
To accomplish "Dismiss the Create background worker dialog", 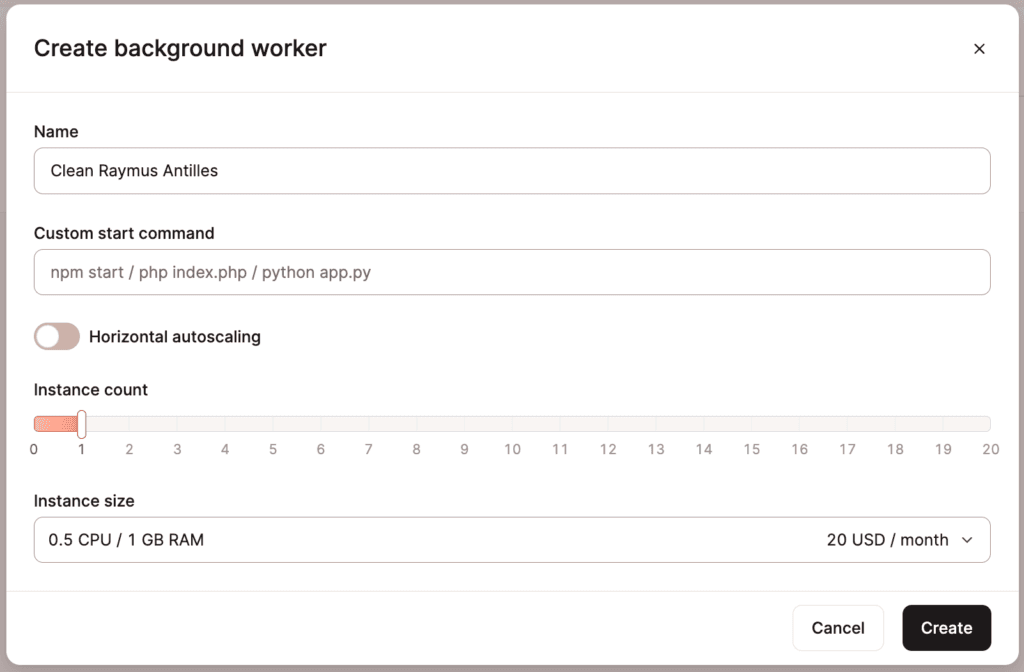I will pyautogui.click(x=979, y=48).
